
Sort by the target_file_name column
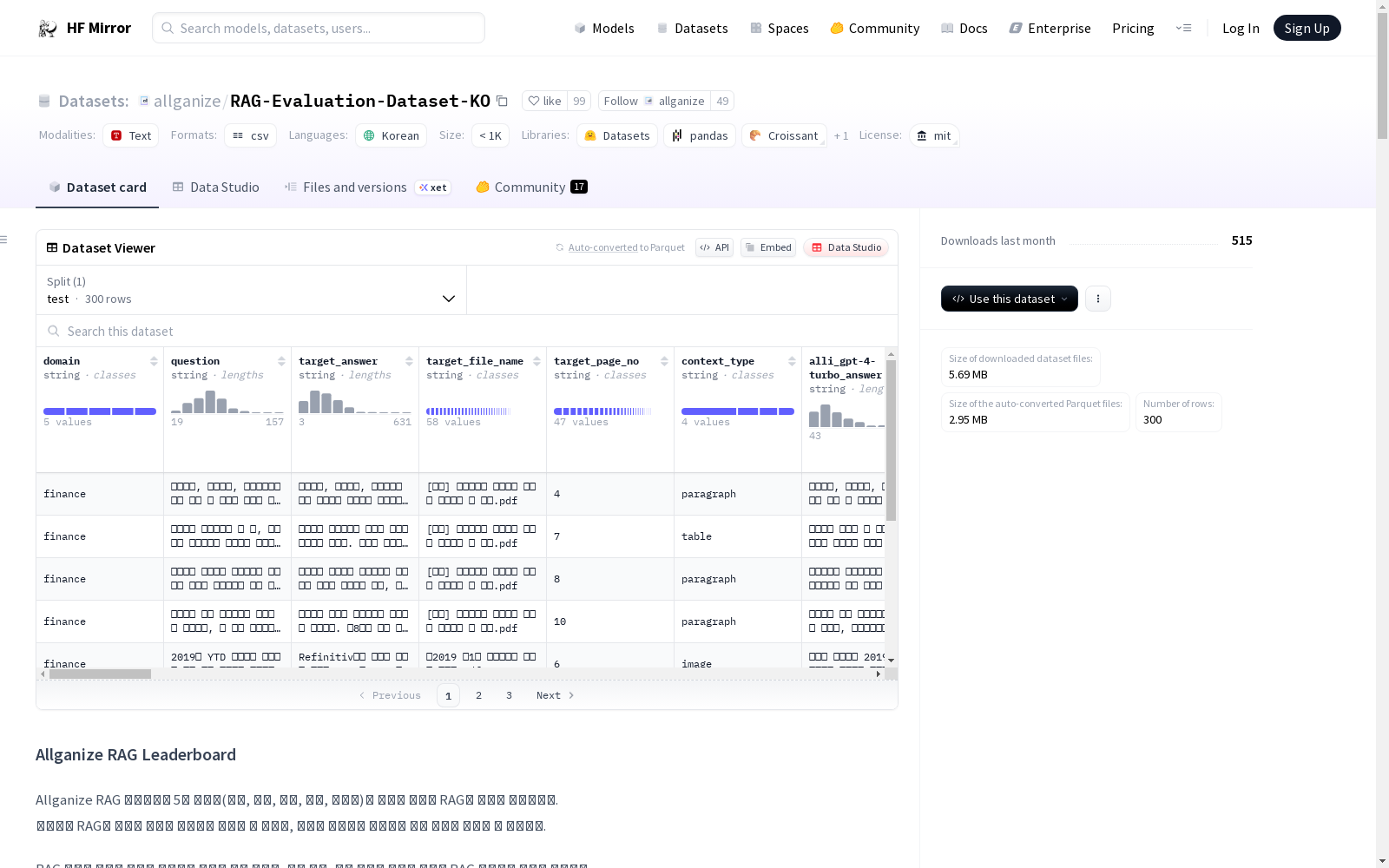(537, 361)
